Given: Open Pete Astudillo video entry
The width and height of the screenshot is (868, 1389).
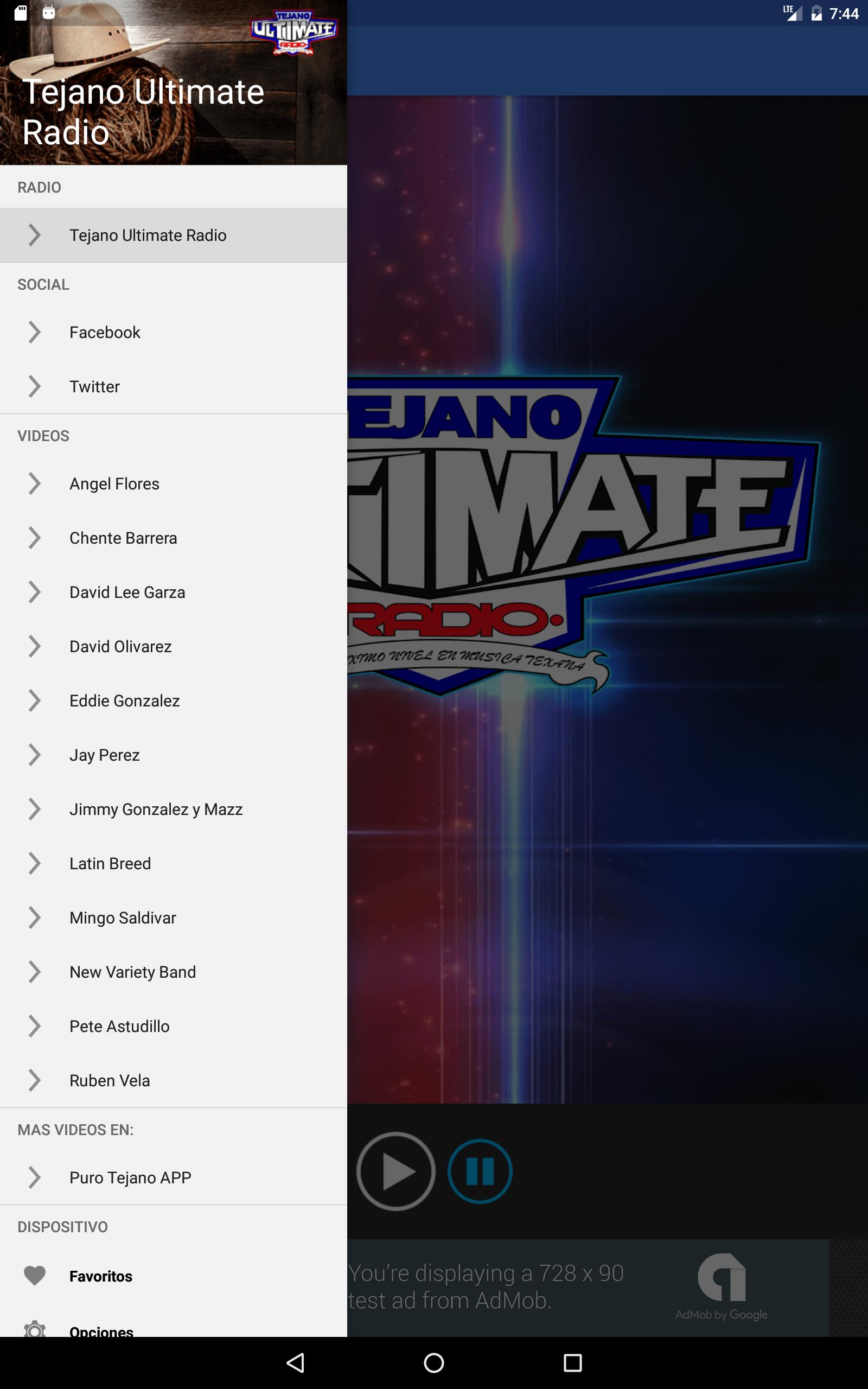Looking at the screenshot, I should pos(174,1026).
